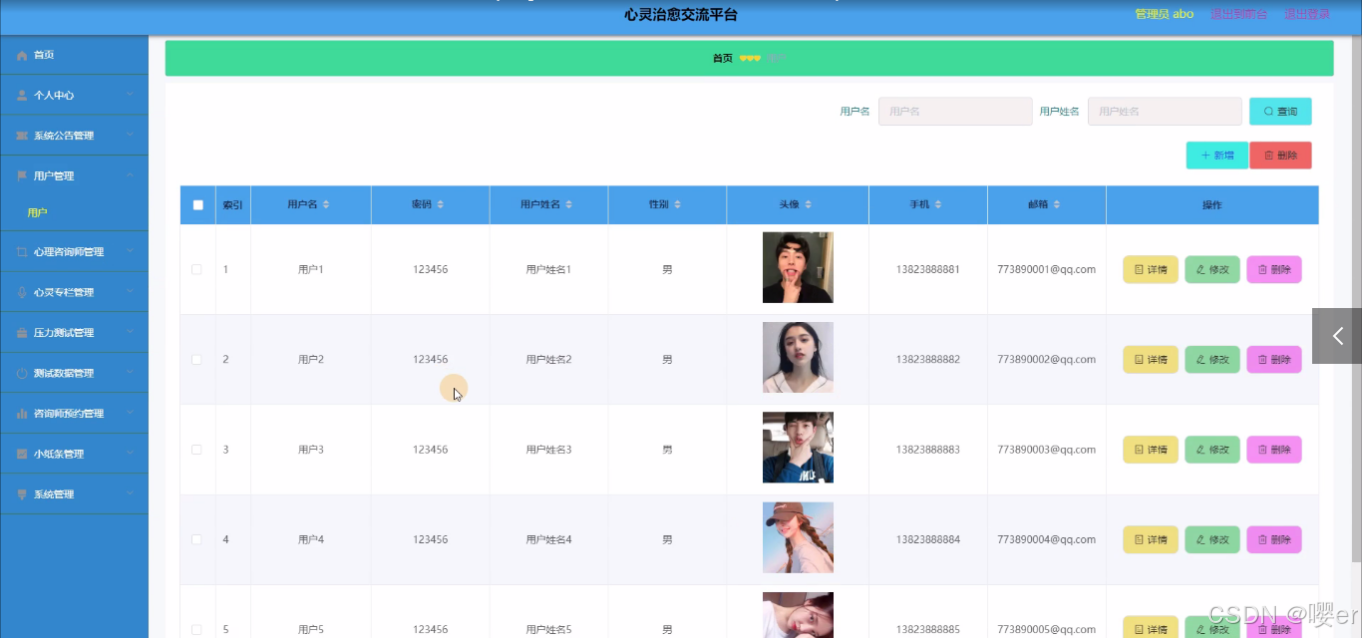Sort by 手机 column sort arrows
This screenshot has width=1362, height=638.
(x=938, y=204)
